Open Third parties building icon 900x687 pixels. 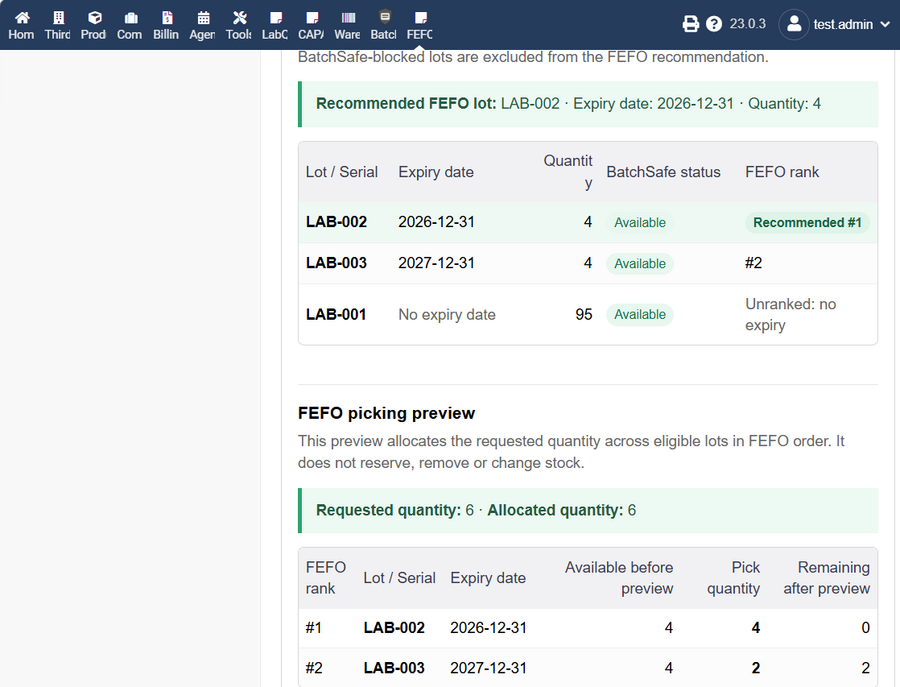pyautogui.click(x=59, y=18)
